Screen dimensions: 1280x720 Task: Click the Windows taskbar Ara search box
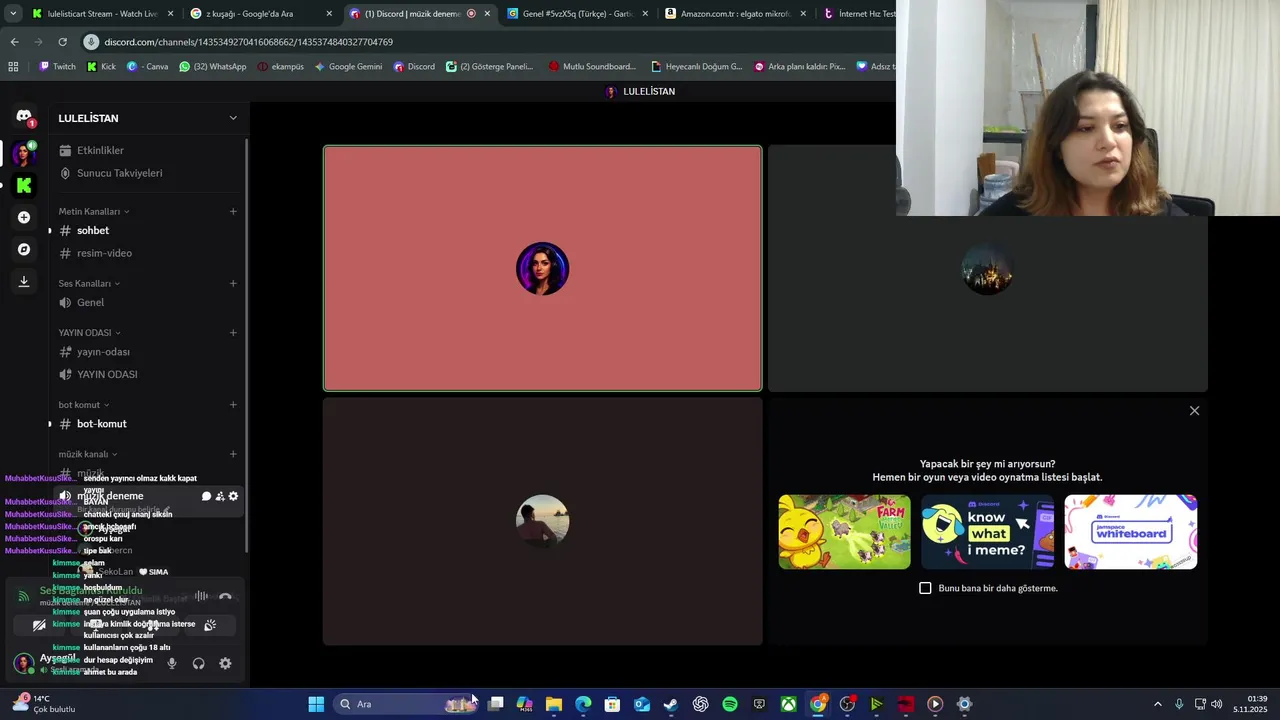coord(405,704)
